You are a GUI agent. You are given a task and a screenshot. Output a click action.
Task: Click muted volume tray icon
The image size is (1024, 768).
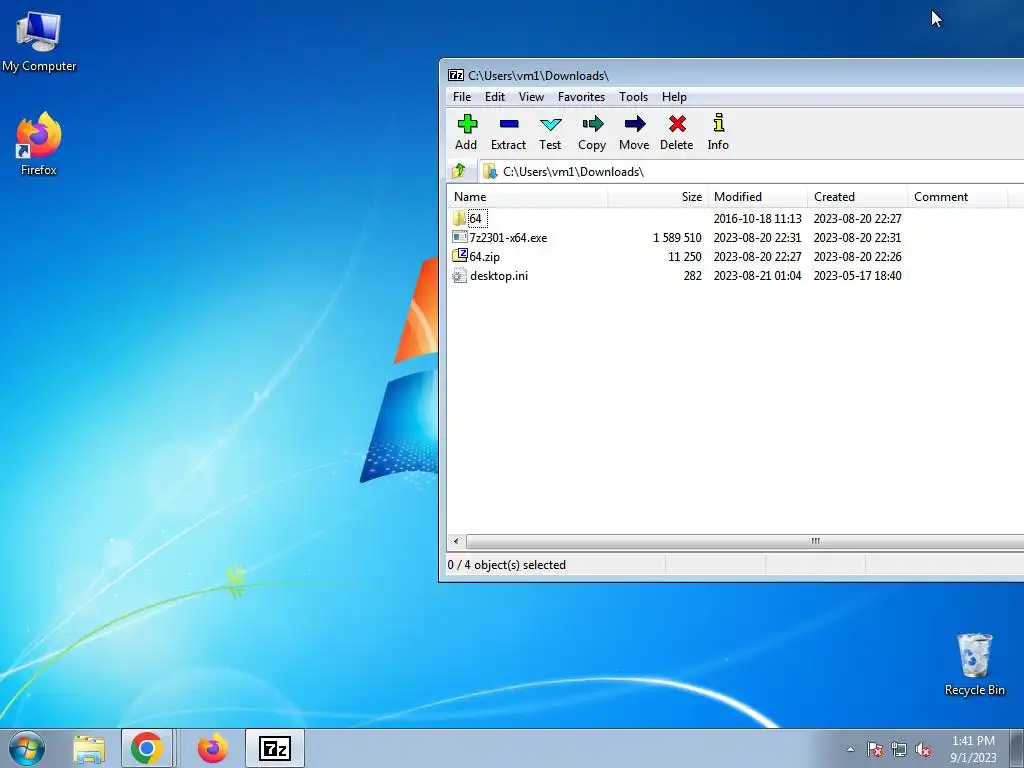point(923,749)
